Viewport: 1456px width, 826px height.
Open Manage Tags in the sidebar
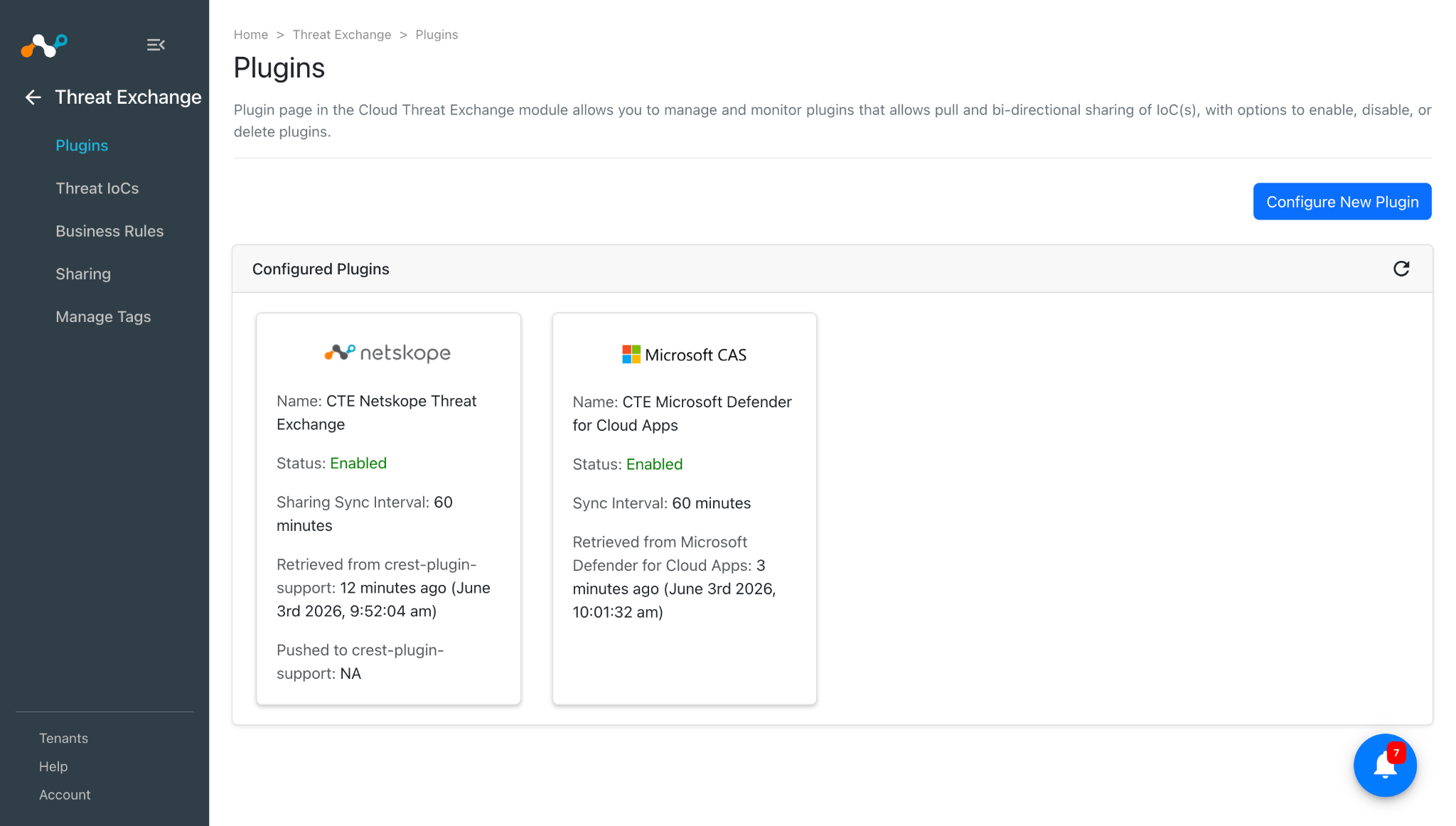tap(103, 316)
